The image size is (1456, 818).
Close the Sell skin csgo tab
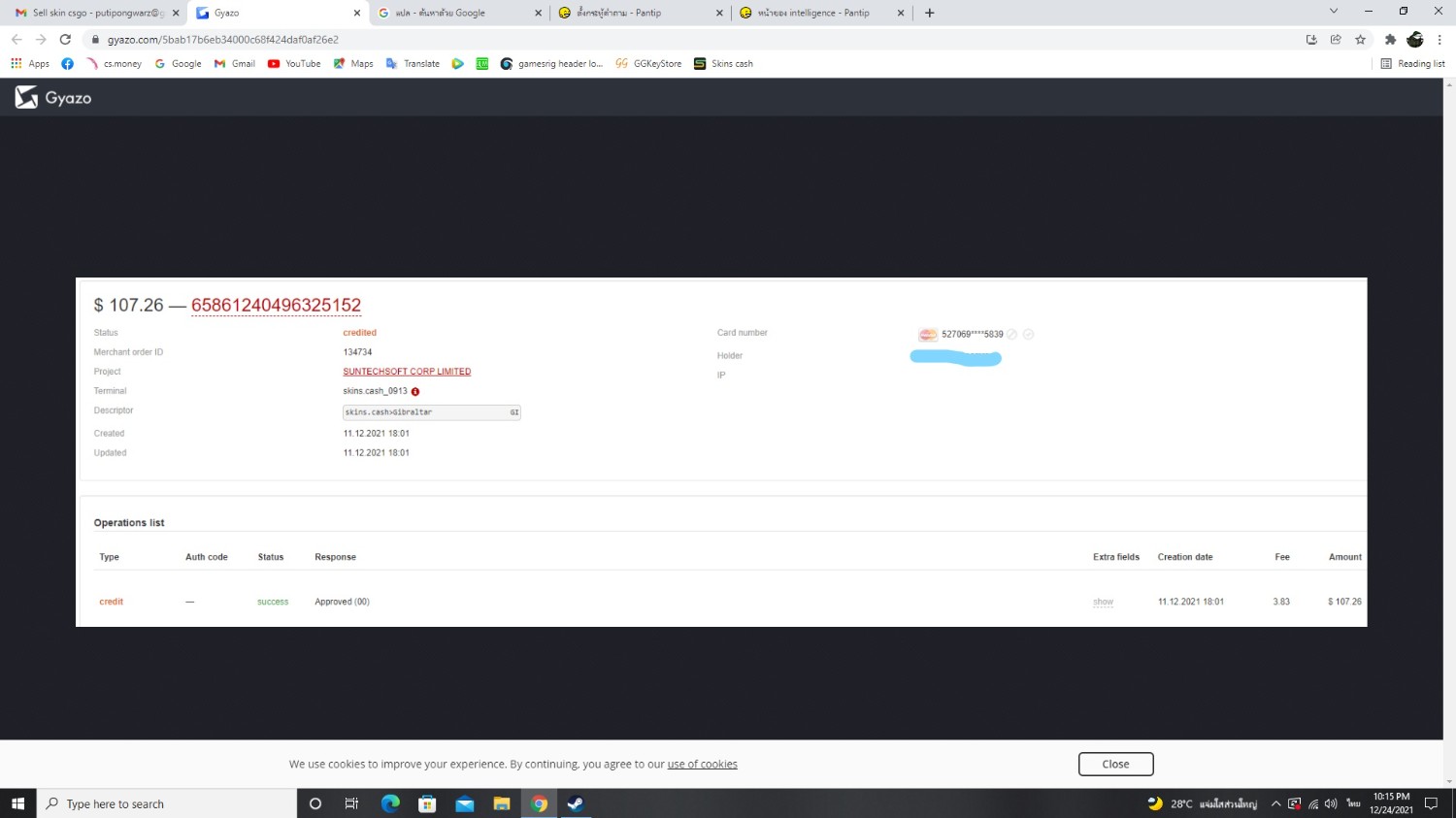click(176, 13)
